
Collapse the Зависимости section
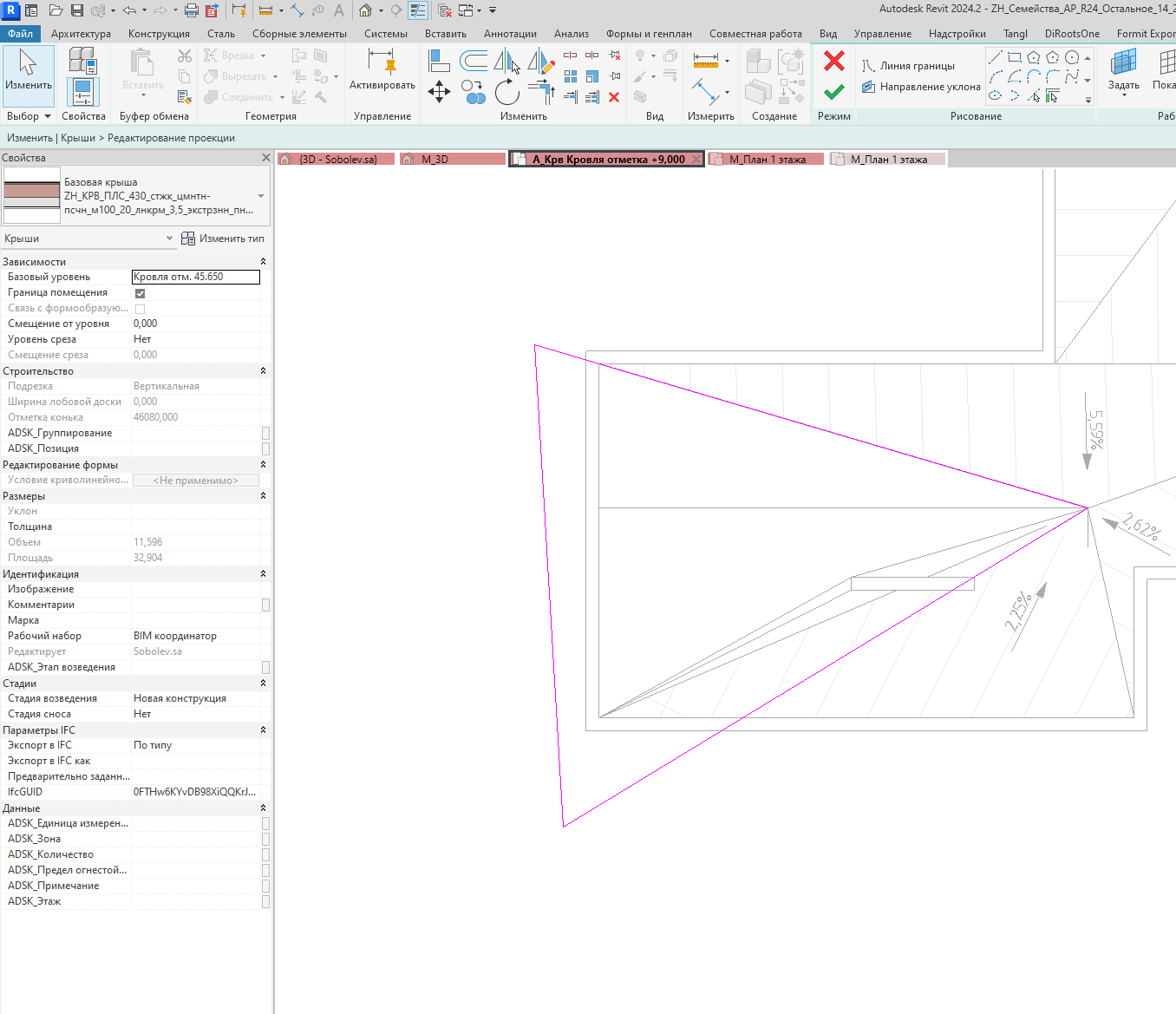coord(263,262)
